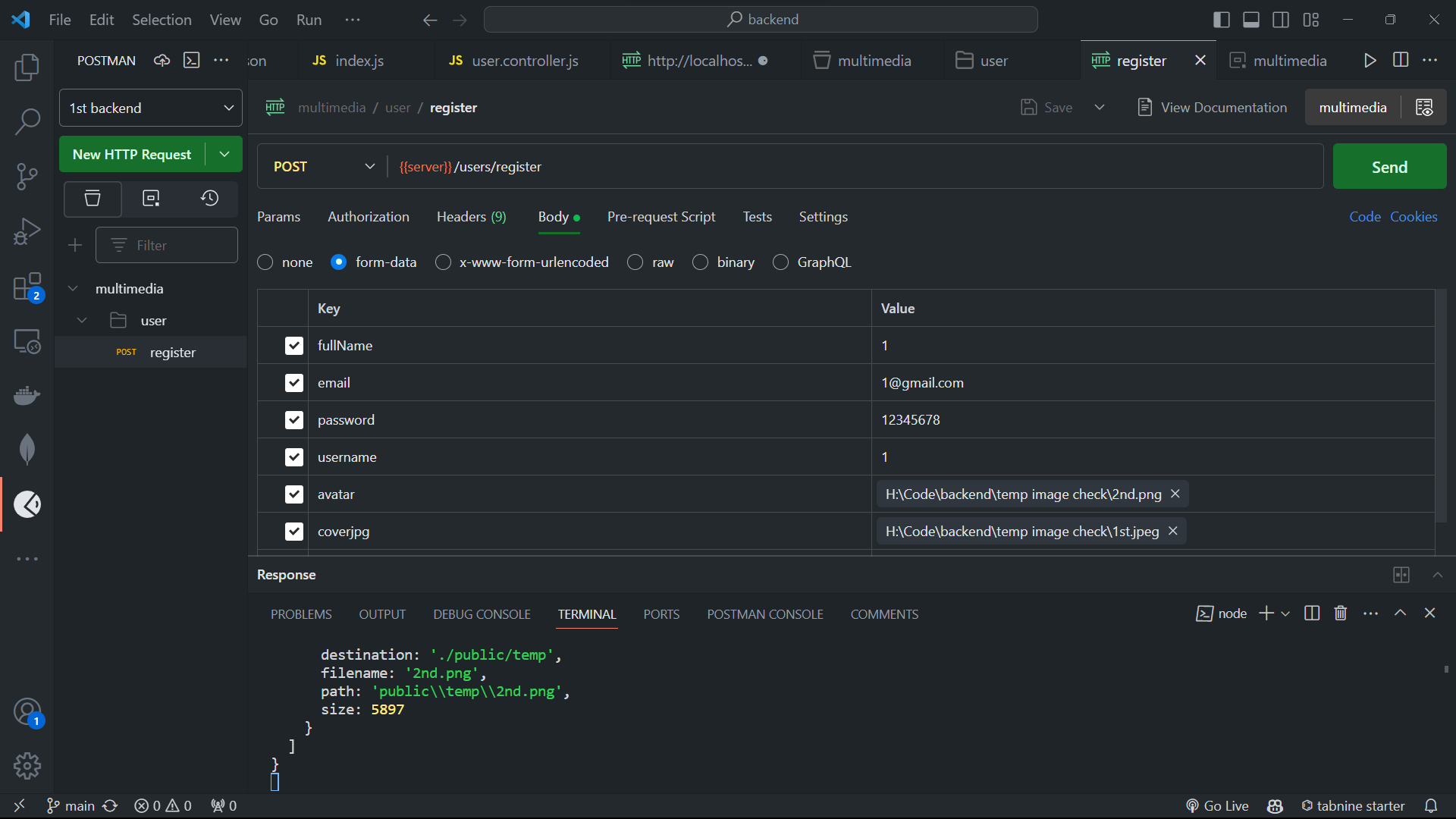1456x819 pixels.
Task: Open the environment quick look icon
Action: point(1424,108)
